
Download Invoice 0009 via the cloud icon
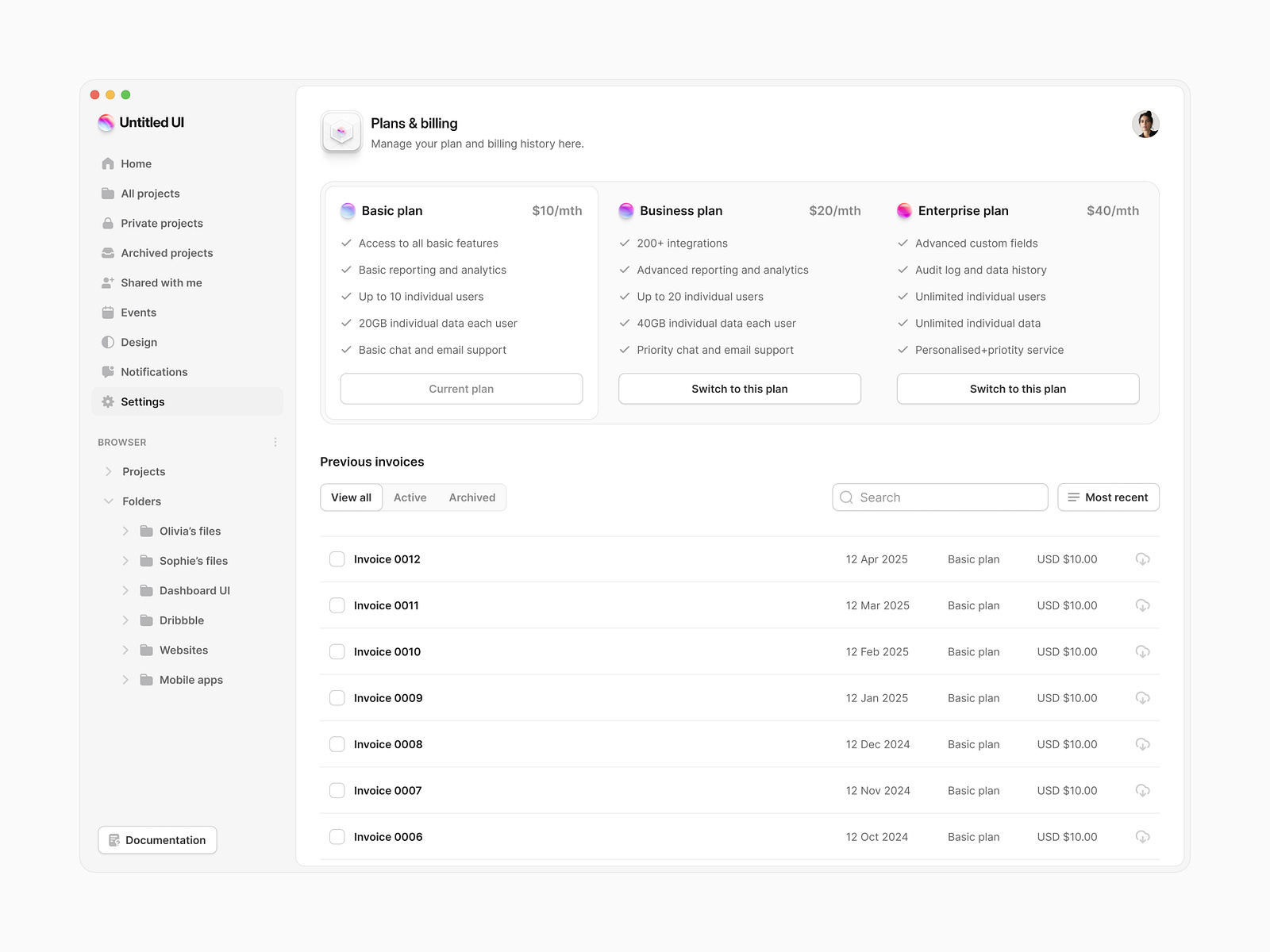[x=1143, y=698]
